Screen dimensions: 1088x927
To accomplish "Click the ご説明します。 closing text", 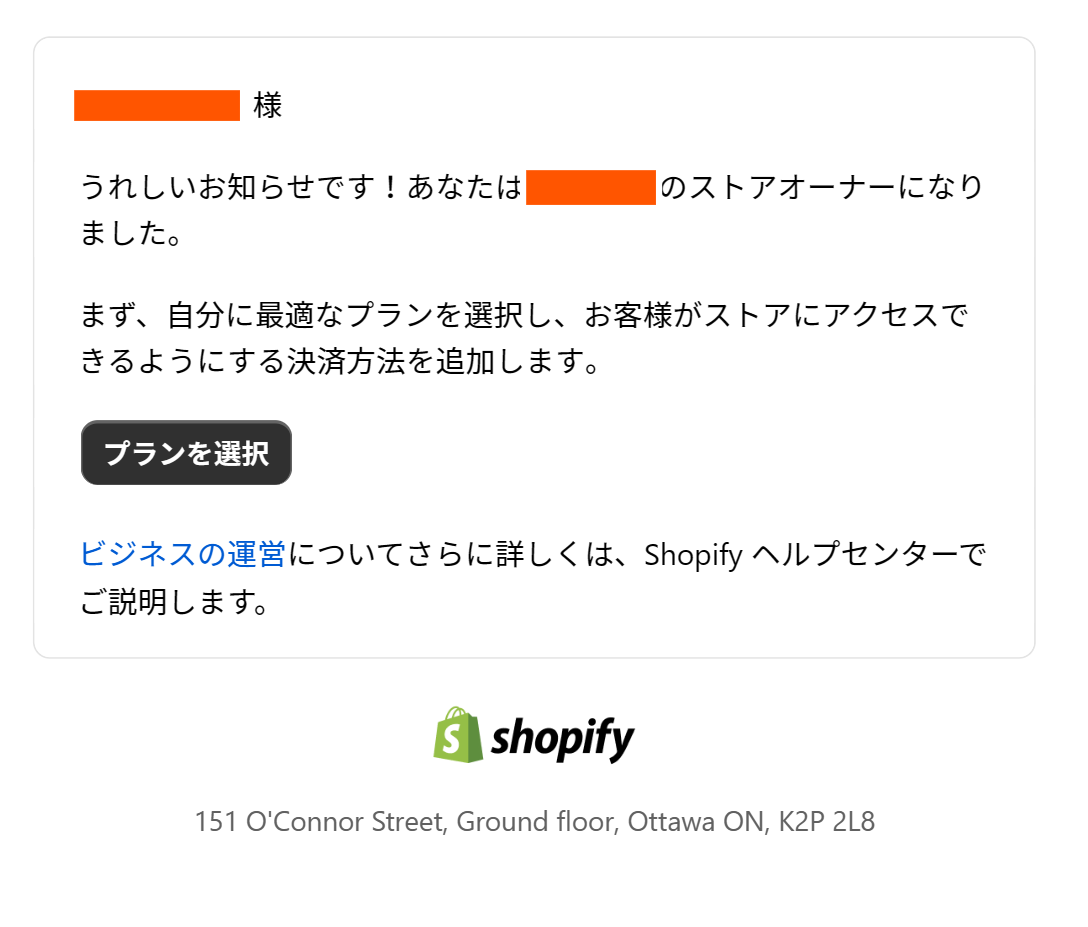I will tap(174, 603).
